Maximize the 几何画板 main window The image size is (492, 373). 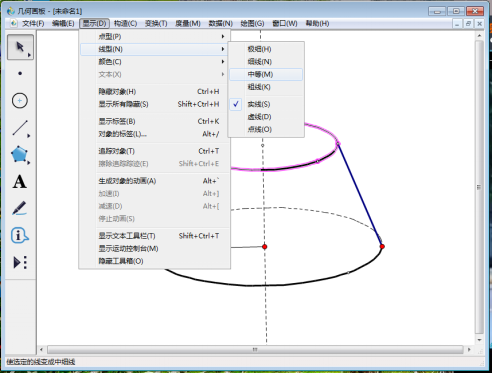coord(456,11)
